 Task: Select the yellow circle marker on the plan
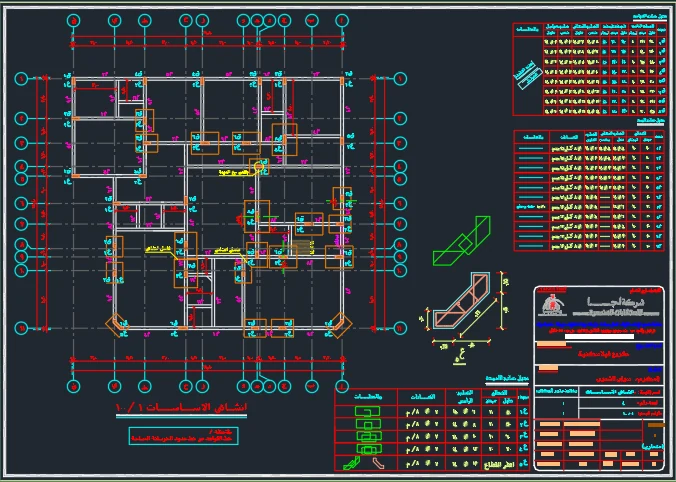[259, 166]
